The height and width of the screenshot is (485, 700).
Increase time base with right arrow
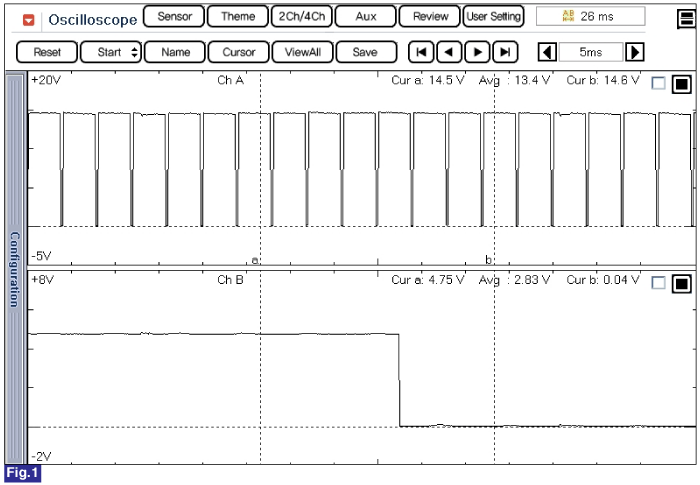[634, 52]
